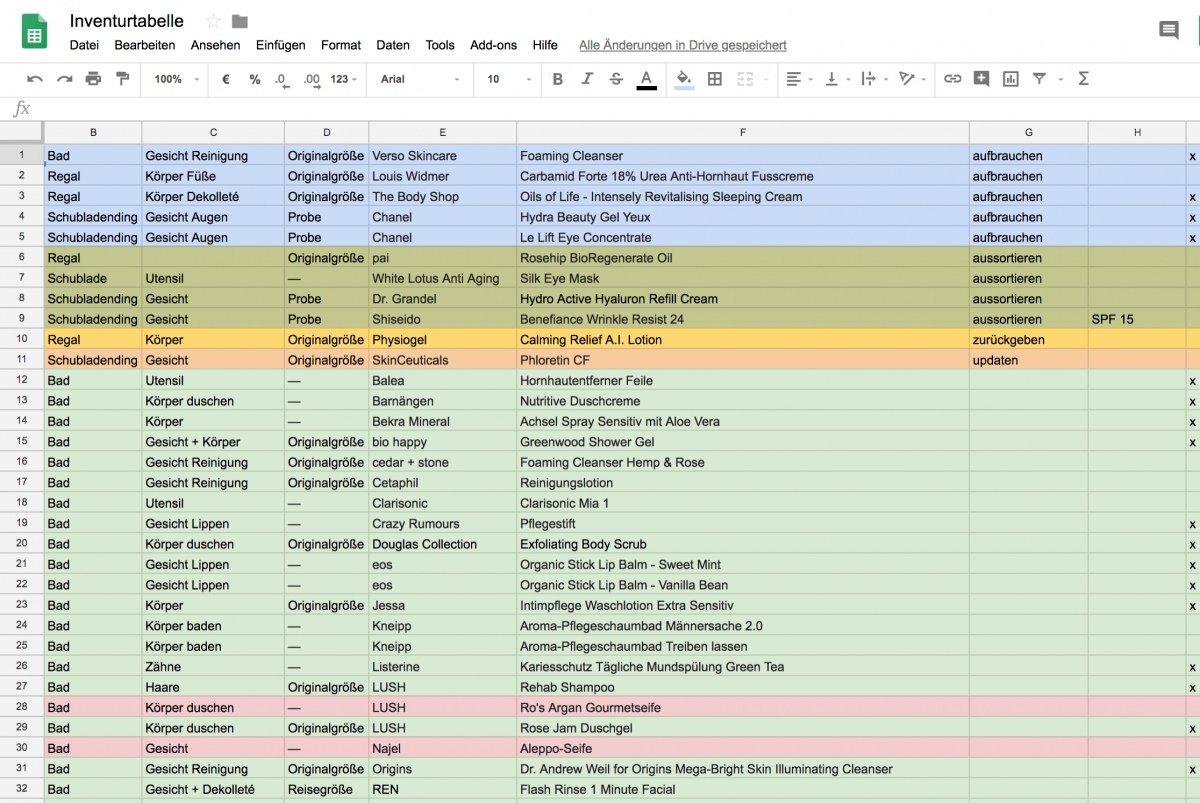Image resolution: width=1200 pixels, height=803 pixels.
Task: Click cell 'updaten'
Action: click(x=1028, y=360)
